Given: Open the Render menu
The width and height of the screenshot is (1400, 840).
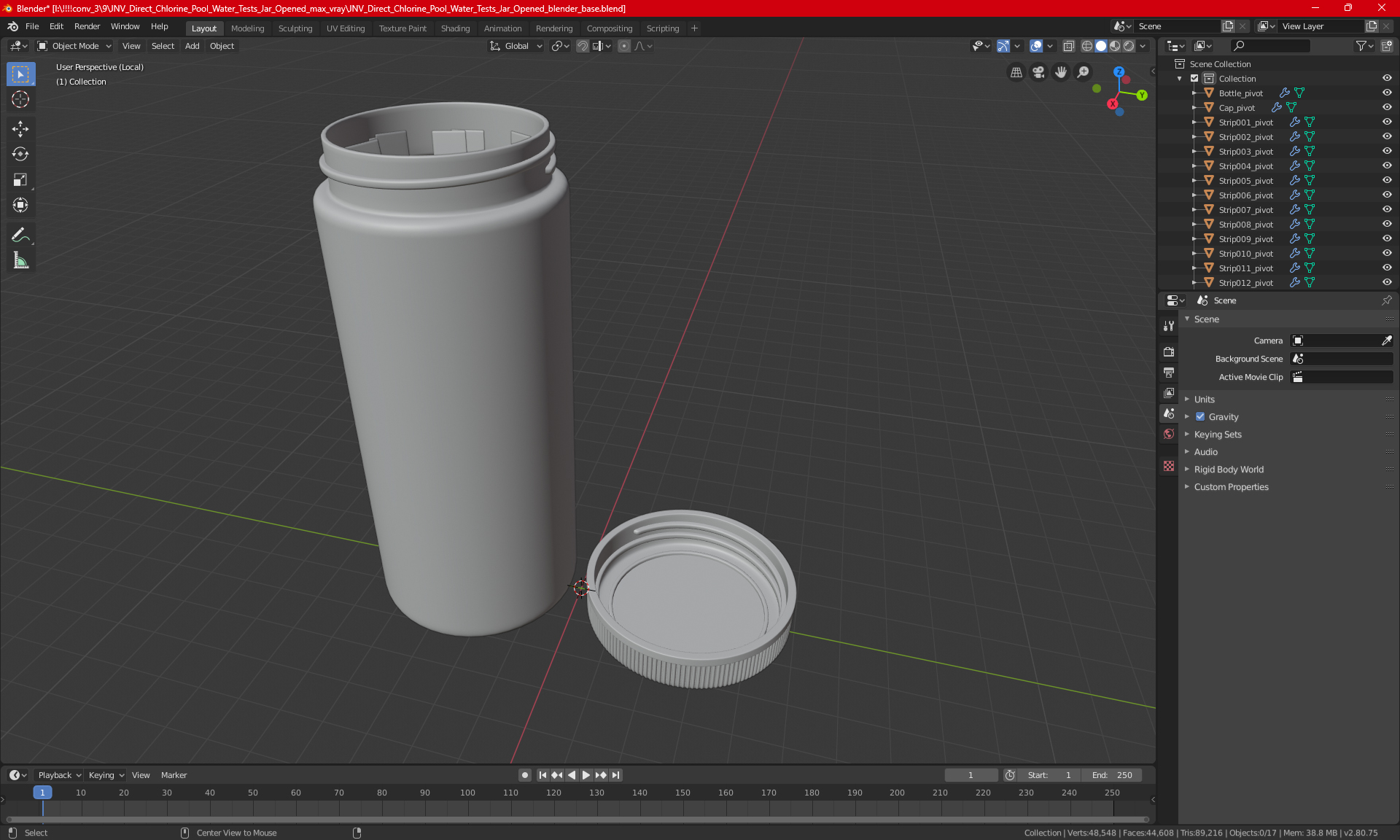Looking at the screenshot, I should 87,26.
